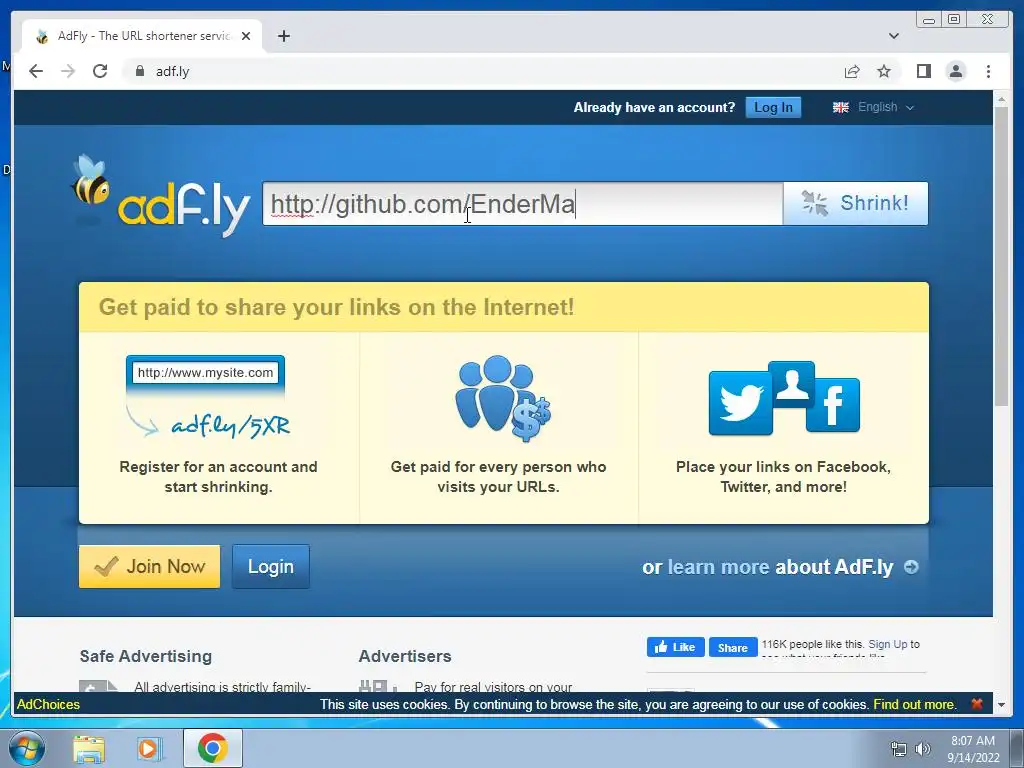Screen dimensions: 1024x768
Task: Open the Windows Start menu
Action: pos(26,748)
